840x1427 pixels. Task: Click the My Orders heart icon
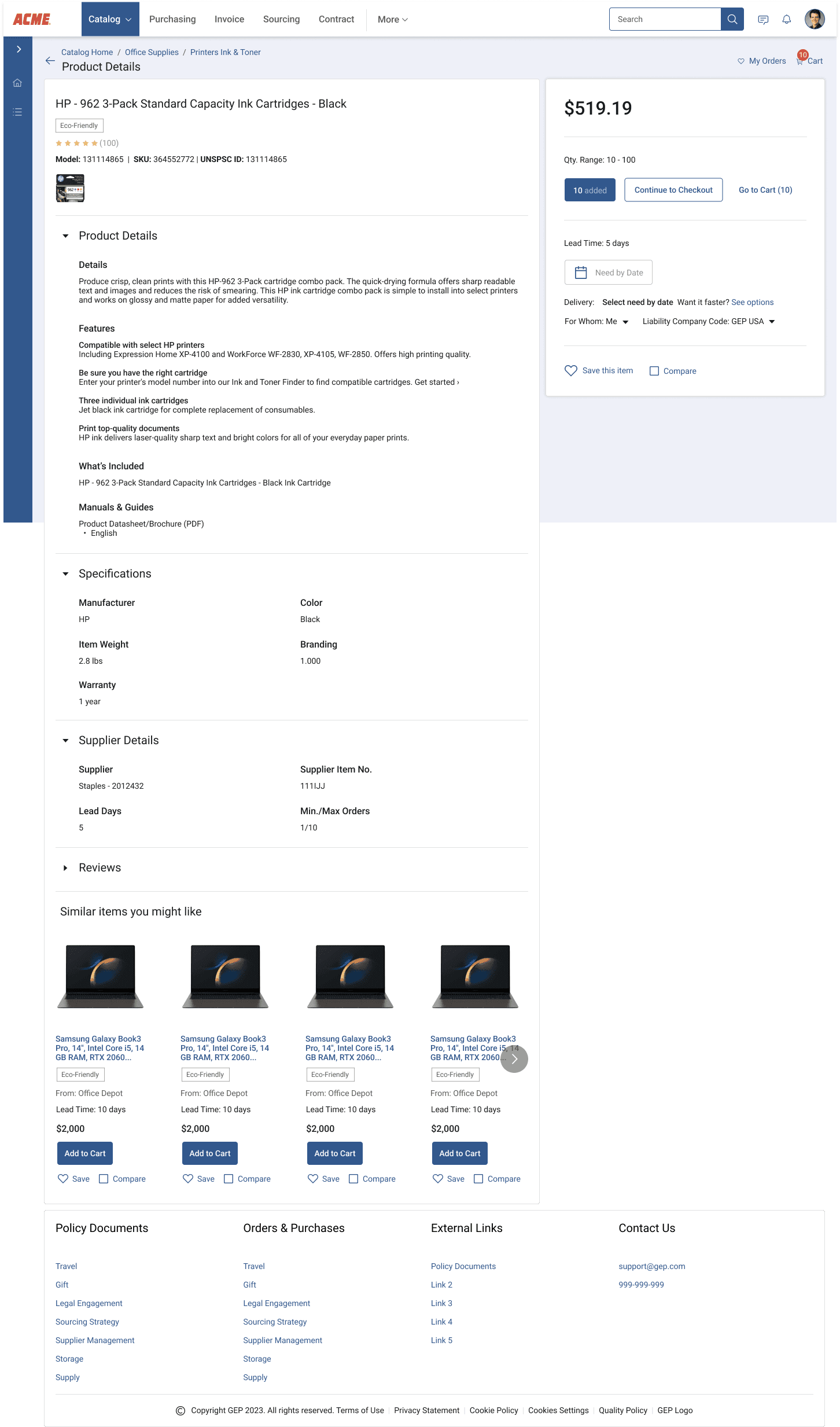pos(740,61)
